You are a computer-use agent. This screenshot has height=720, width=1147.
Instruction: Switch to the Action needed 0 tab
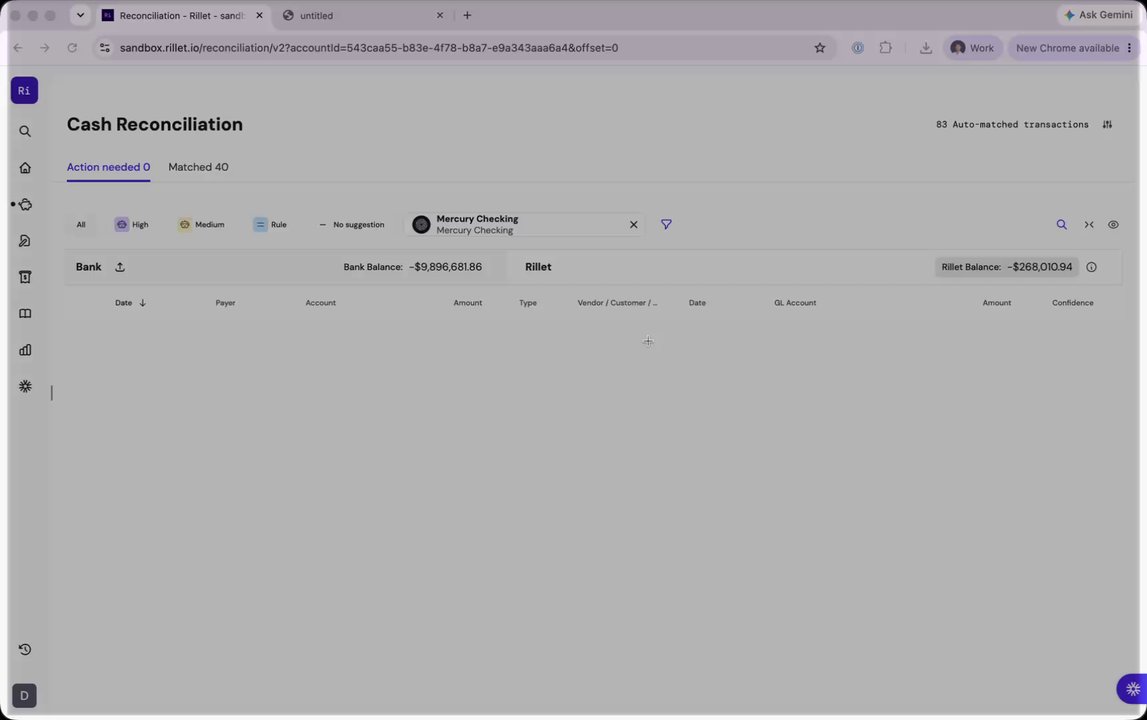click(x=108, y=167)
